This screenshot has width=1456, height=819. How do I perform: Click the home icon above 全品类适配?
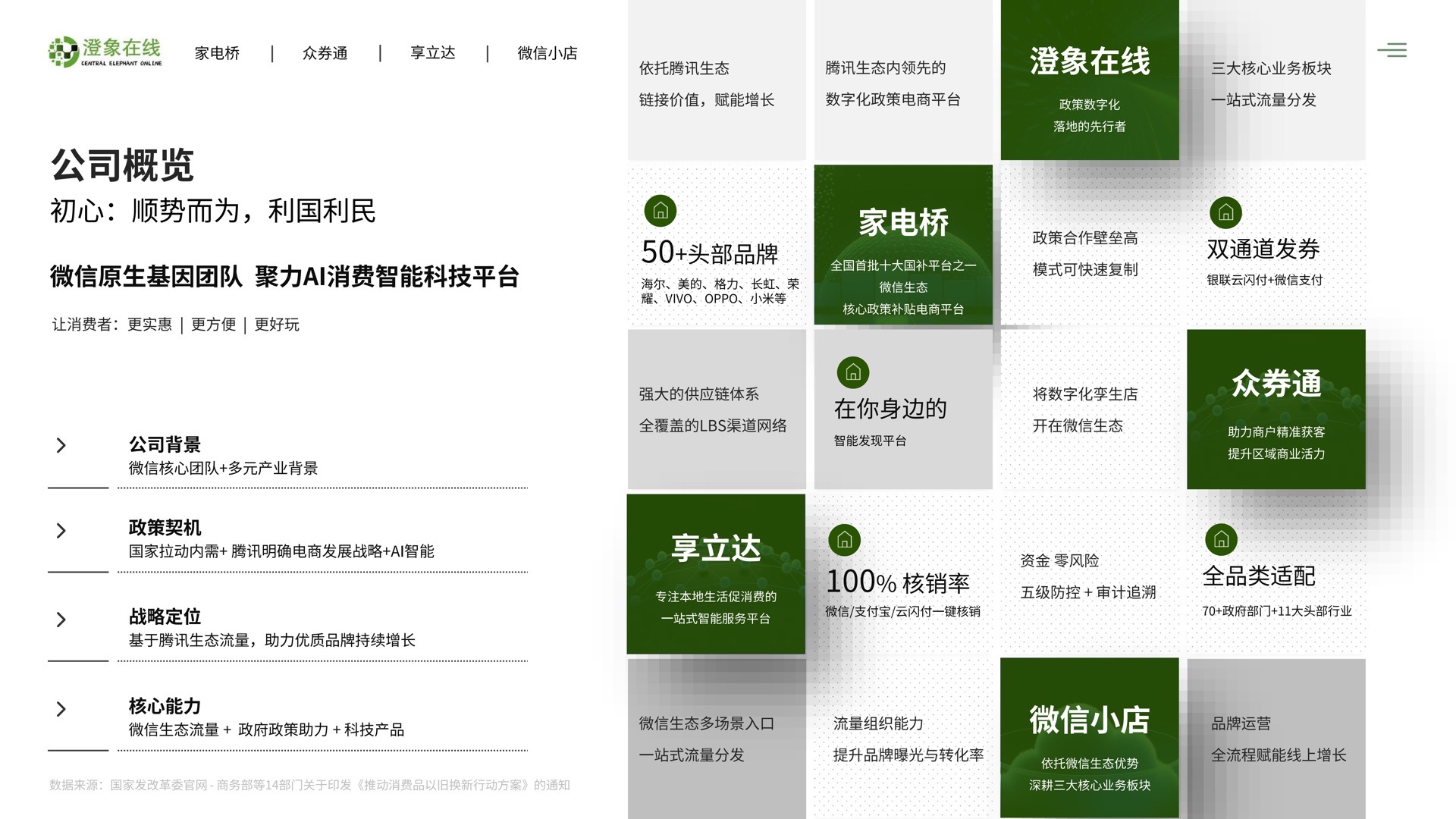(1221, 539)
